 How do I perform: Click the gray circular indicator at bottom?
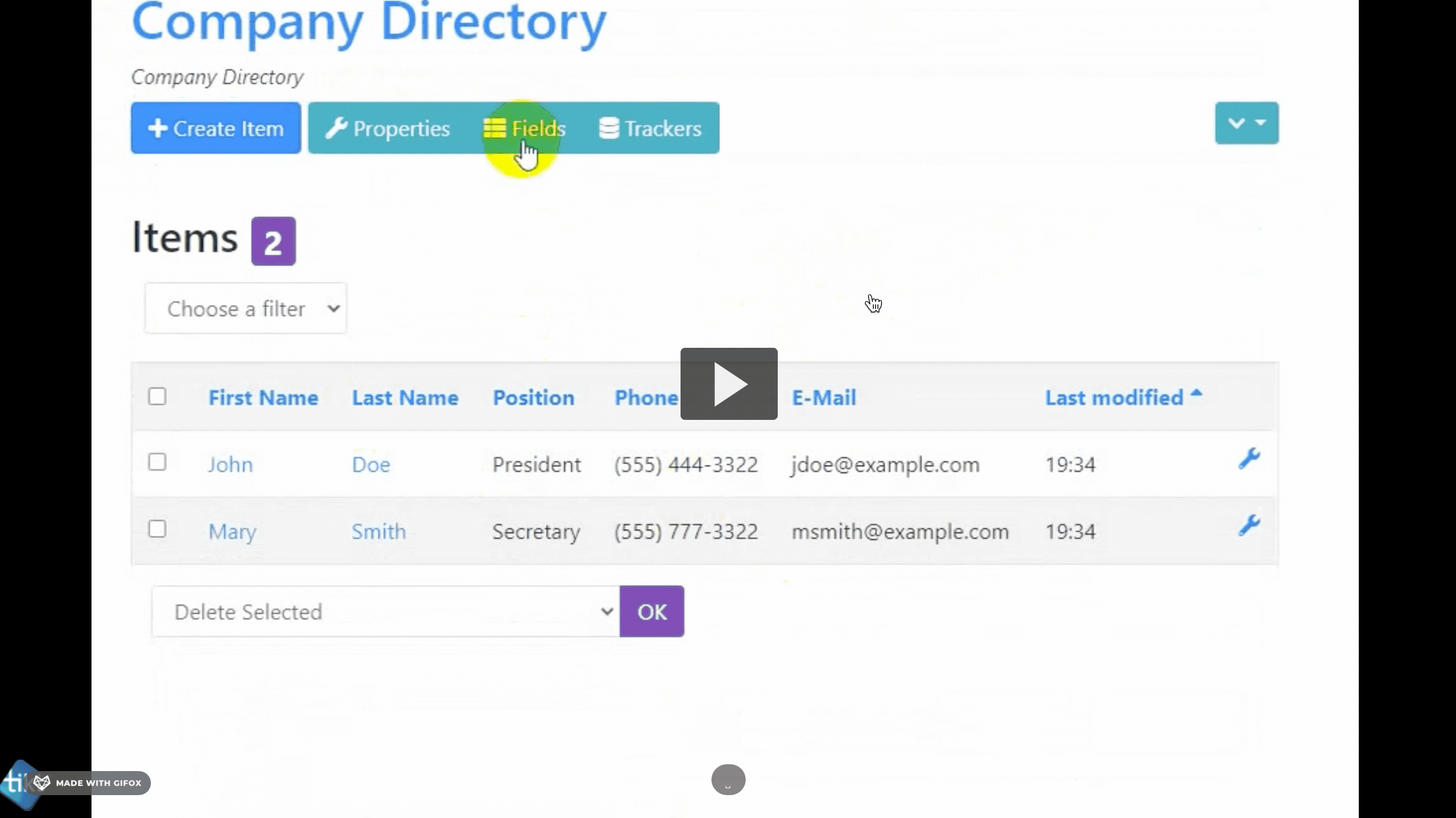(728, 780)
